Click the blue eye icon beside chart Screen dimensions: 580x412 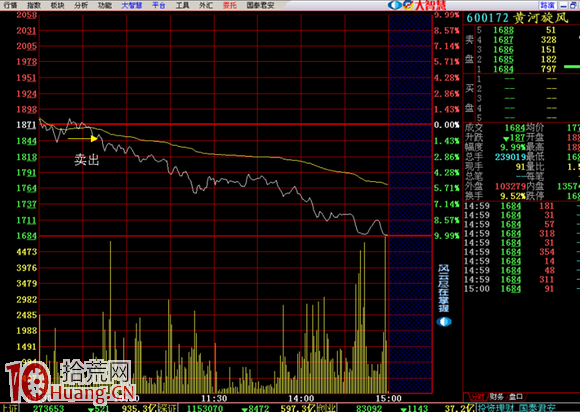coord(444,322)
